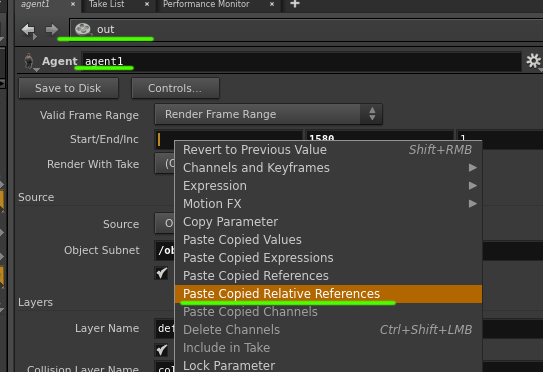Choose Revert to Previous Value
The image size is (543, 372).
328,150
